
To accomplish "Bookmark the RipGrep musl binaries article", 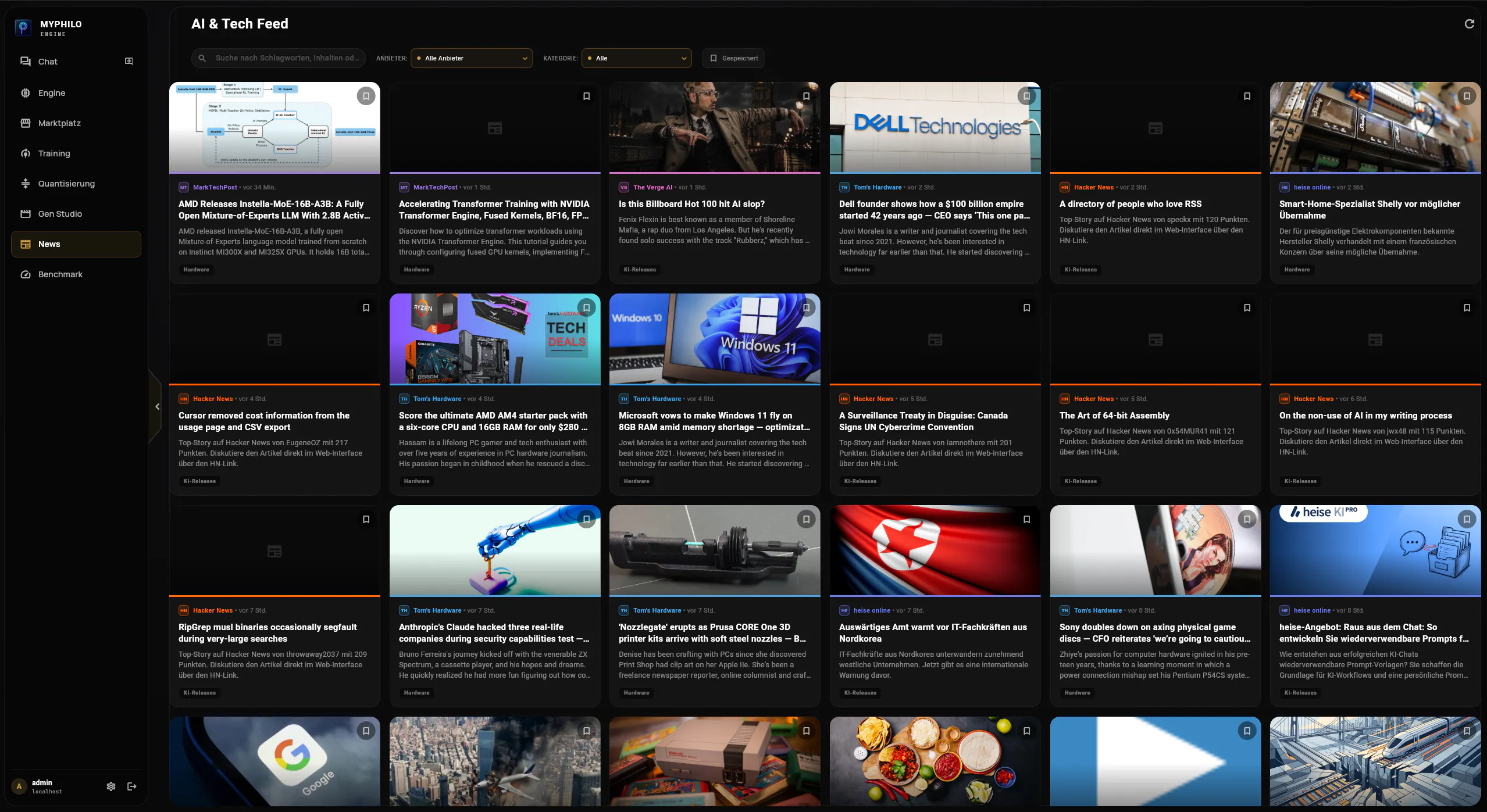I will 366,519.
